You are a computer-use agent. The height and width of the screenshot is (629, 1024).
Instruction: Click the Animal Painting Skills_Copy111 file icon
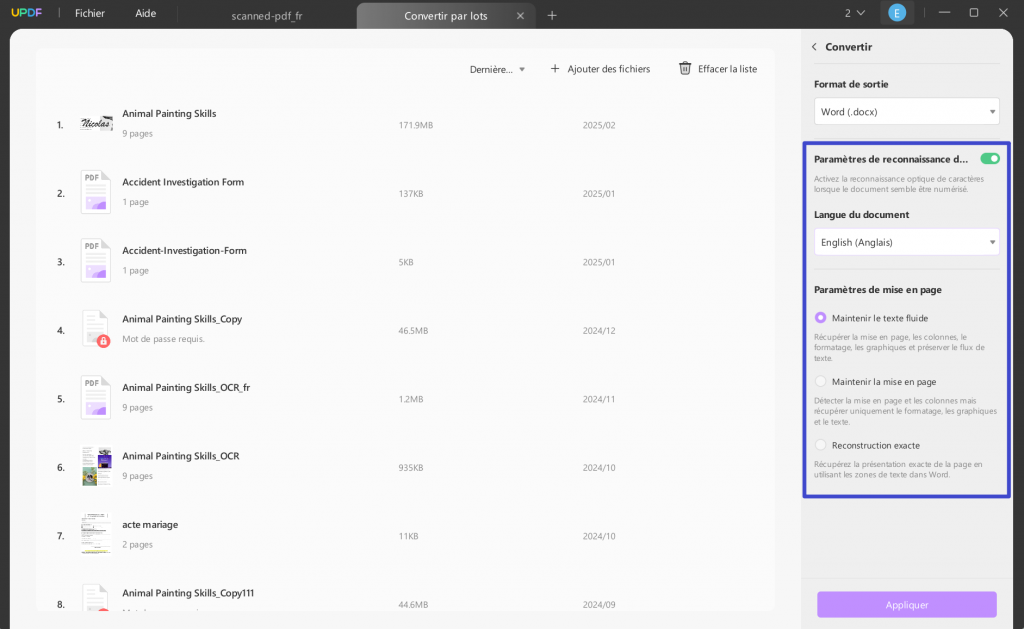pos(96,597)
